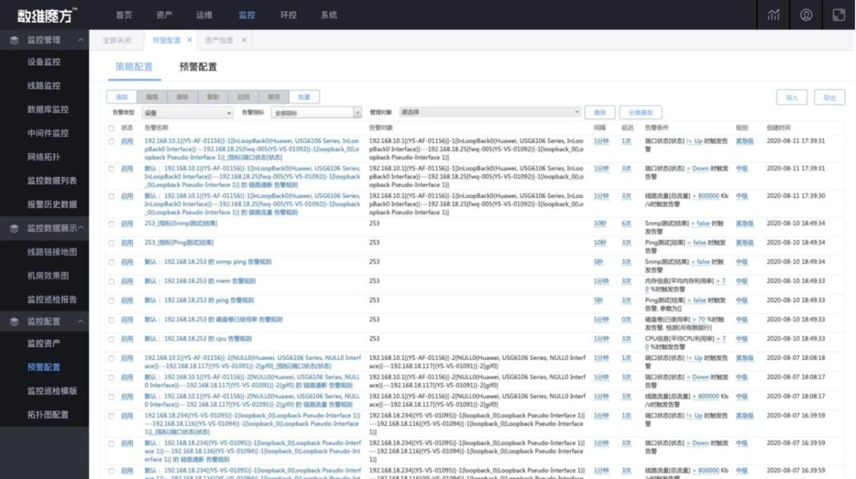The image size is (856, 479).
Task: Open 线路链接地图 in the sidebar
Action: click(x=52, y=252)
